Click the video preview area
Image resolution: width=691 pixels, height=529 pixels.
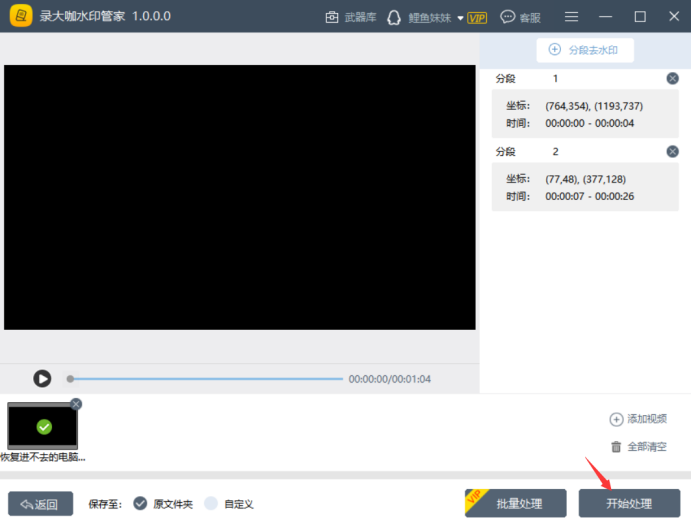tap(240, 197)
